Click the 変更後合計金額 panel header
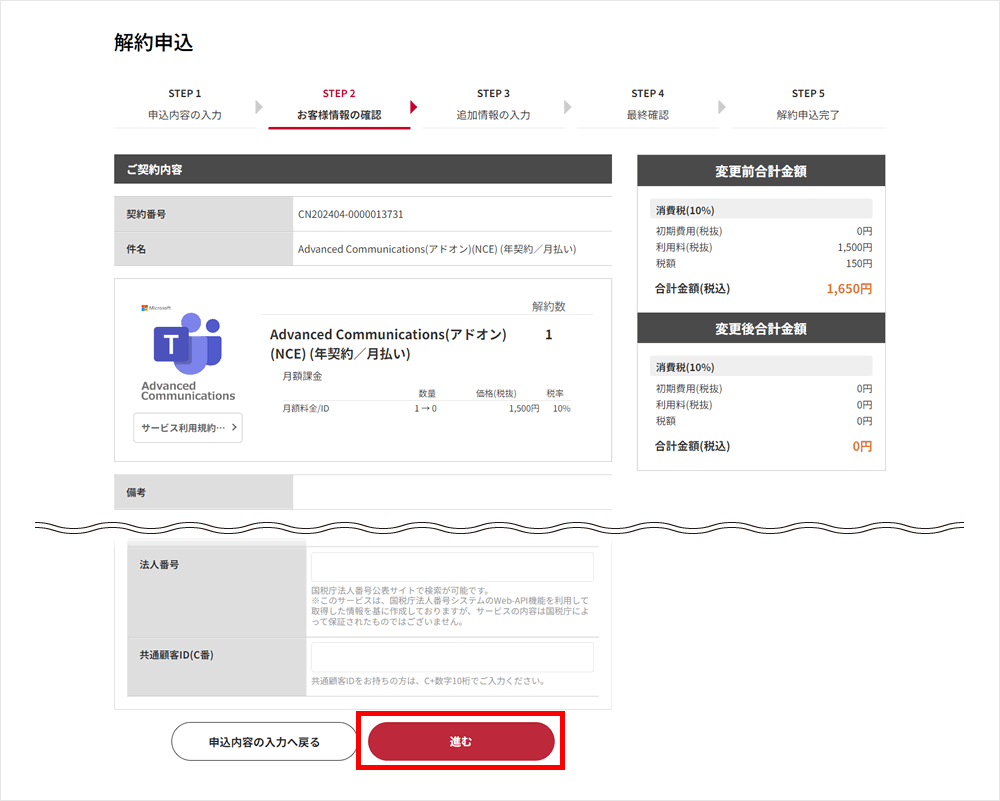Screen dimensions: 1000x801 [x=761, y=328]
